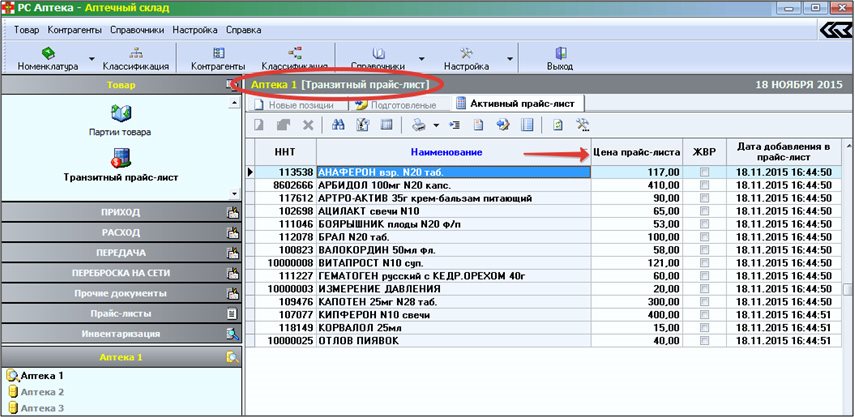Open Справочники toolbar button with book icon

(x=378, y=59)
